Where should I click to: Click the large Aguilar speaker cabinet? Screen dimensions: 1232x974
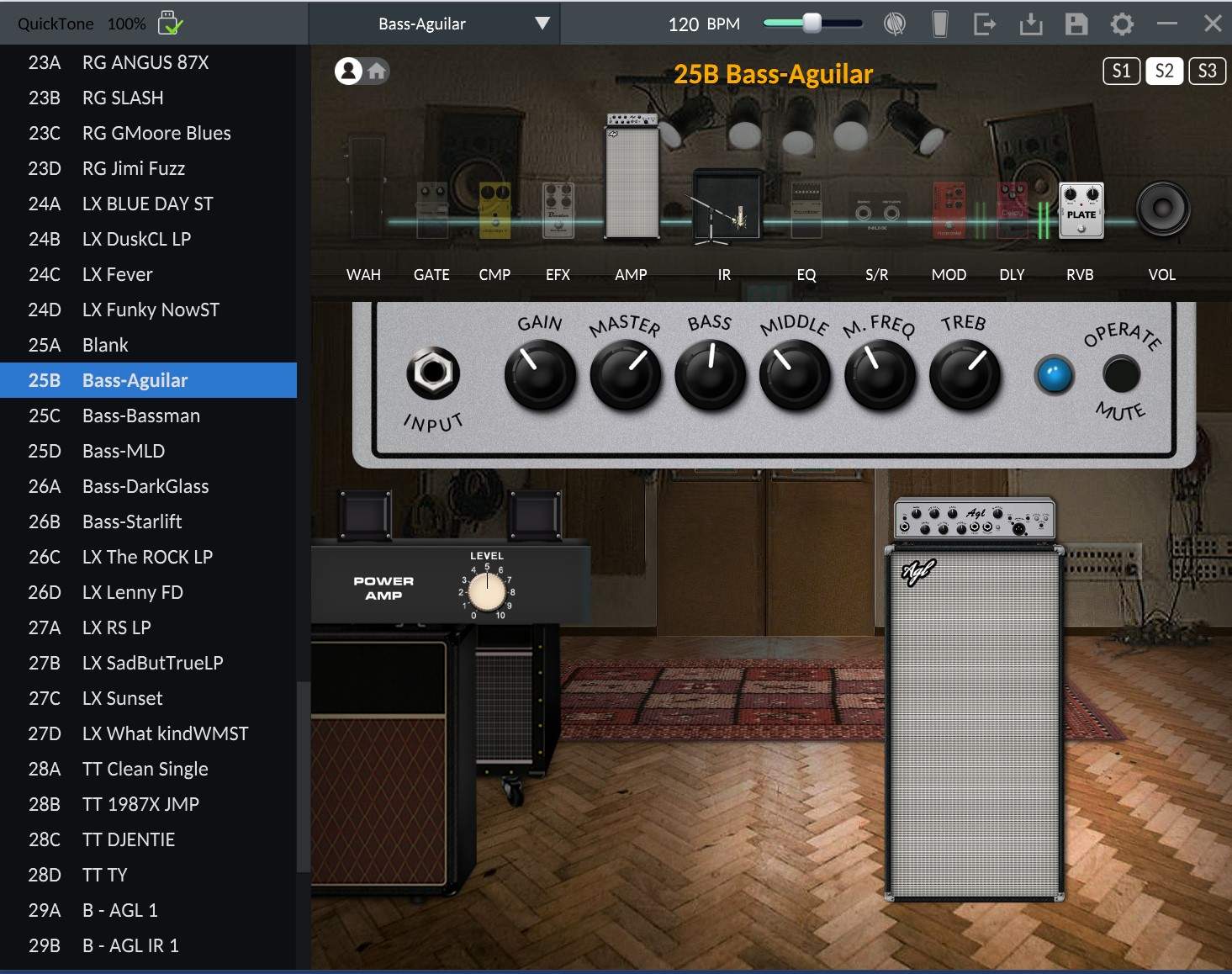(975, 723)
